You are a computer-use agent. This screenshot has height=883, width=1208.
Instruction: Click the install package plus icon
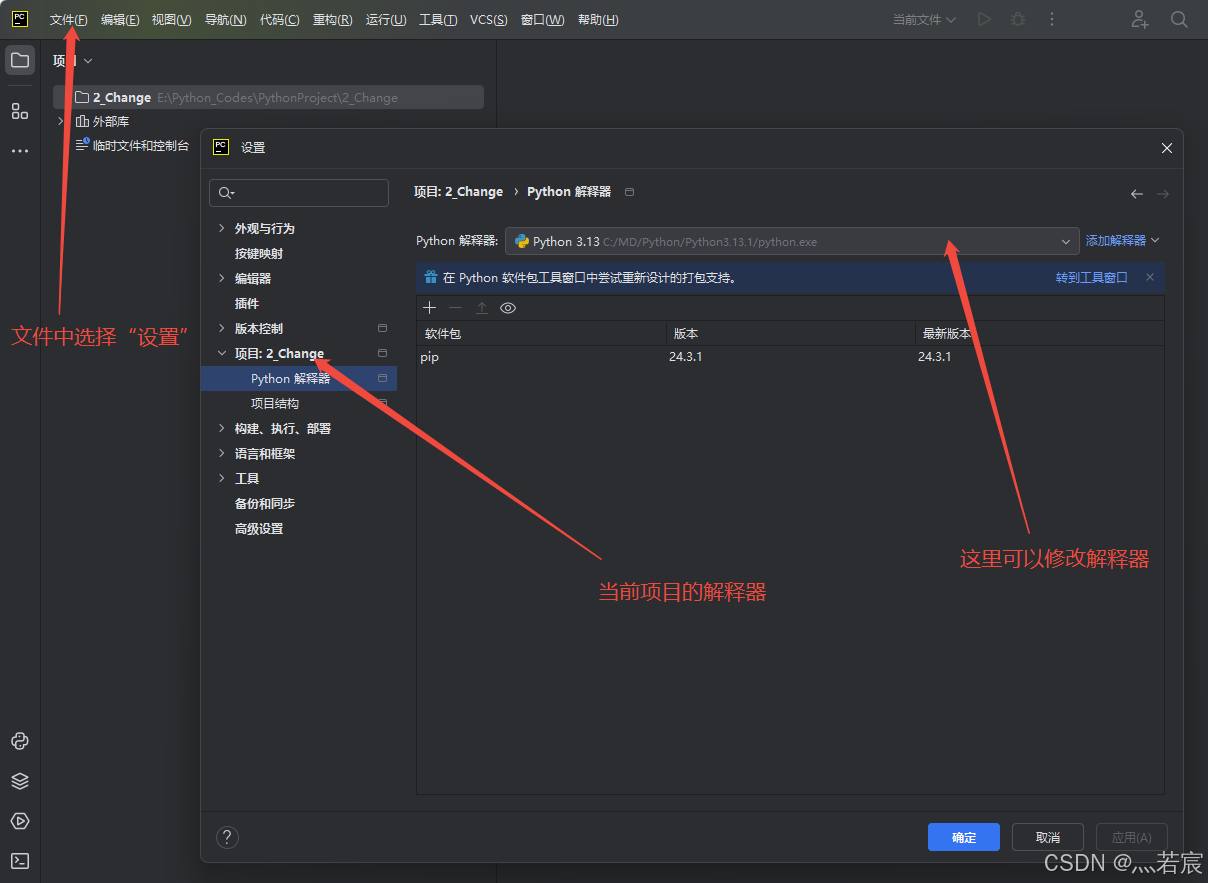click(x=430, y=307)
